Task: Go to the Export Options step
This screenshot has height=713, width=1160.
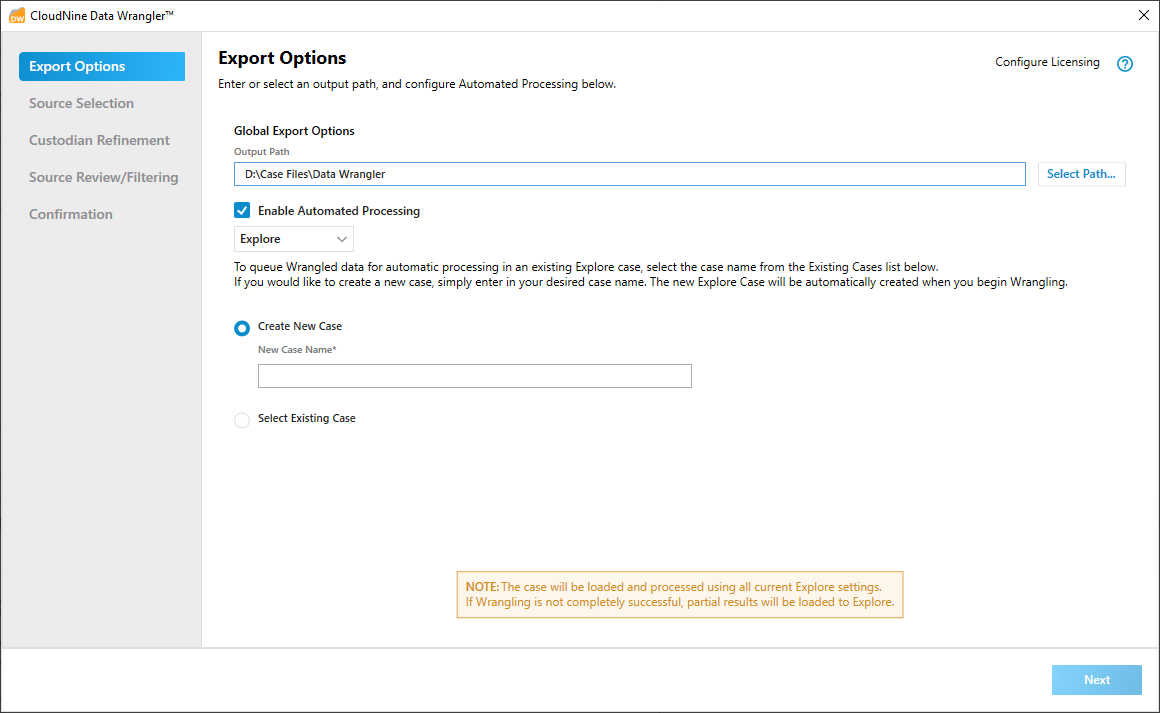Action: coord(102,67)
